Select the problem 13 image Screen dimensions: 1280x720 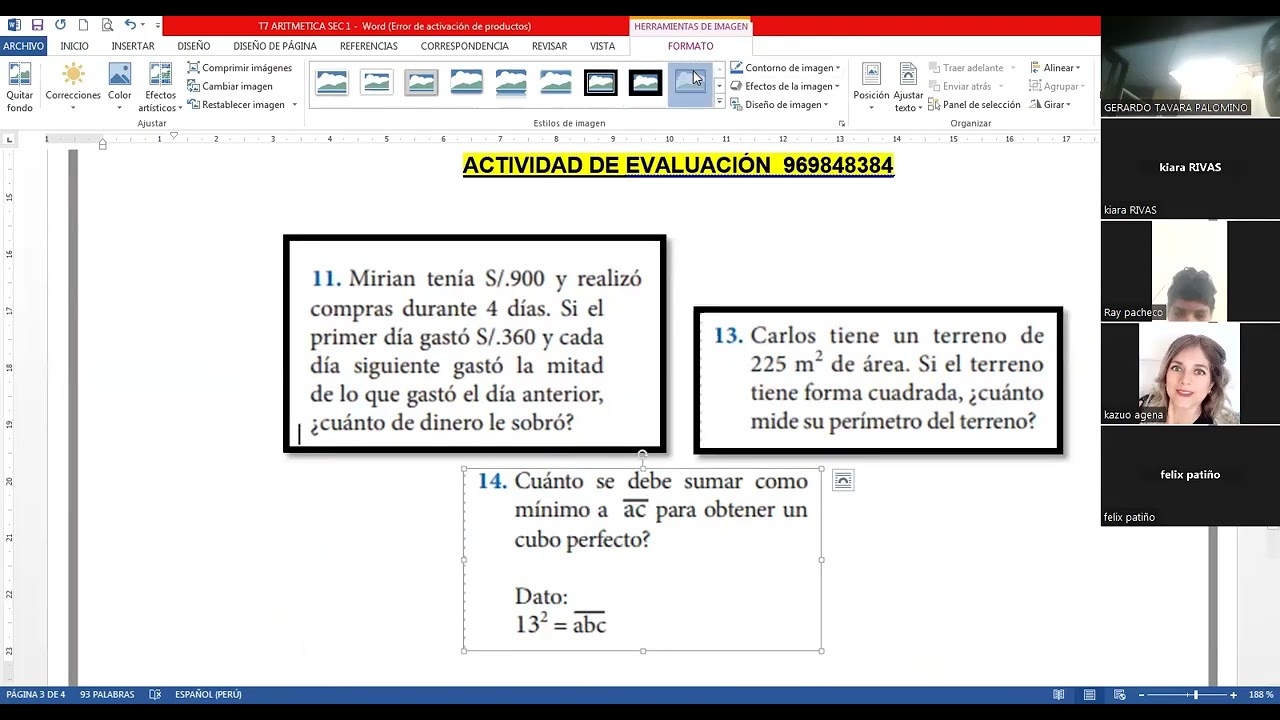(x=878, y=380)
